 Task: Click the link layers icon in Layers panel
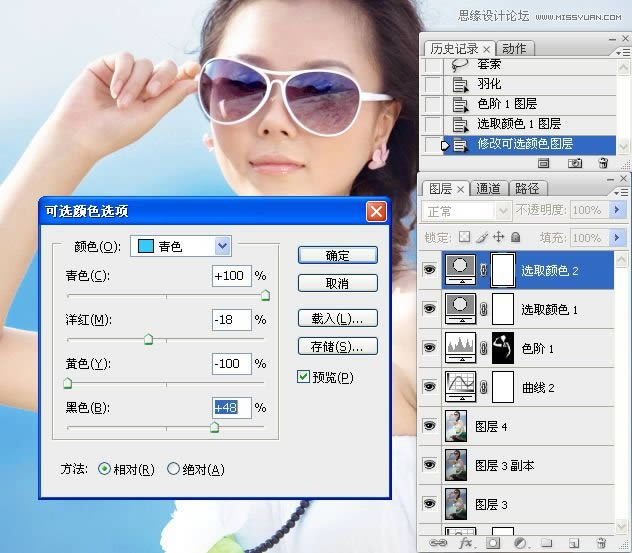(437, 543)
